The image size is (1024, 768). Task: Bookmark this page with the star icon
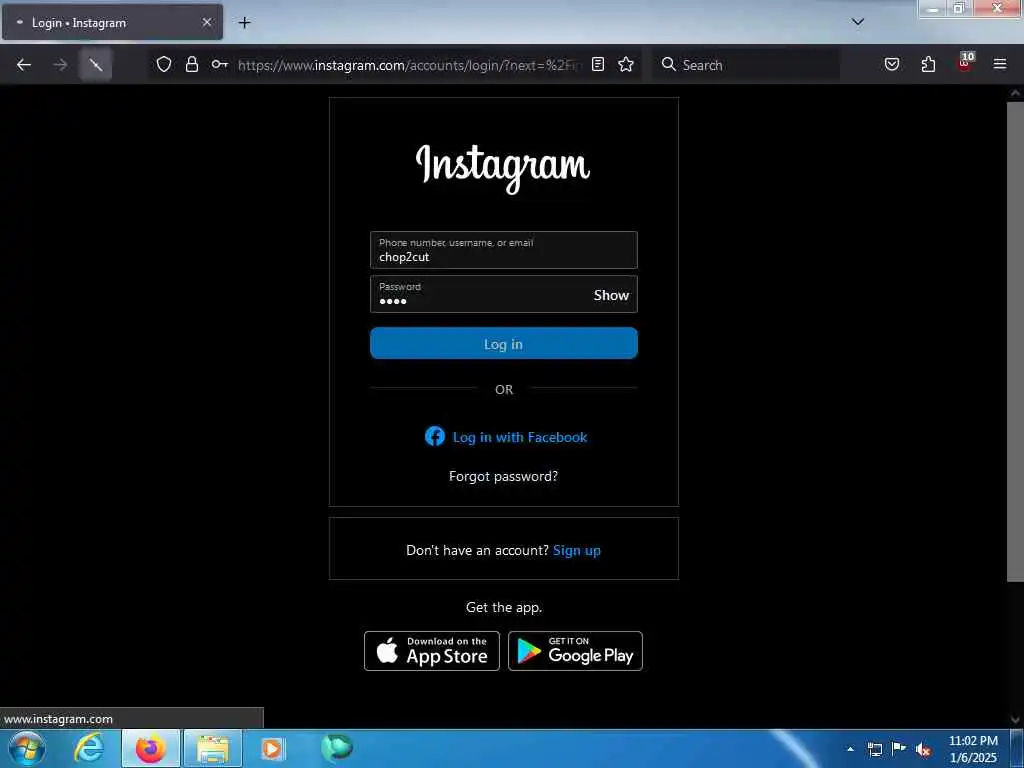(626, 64)
